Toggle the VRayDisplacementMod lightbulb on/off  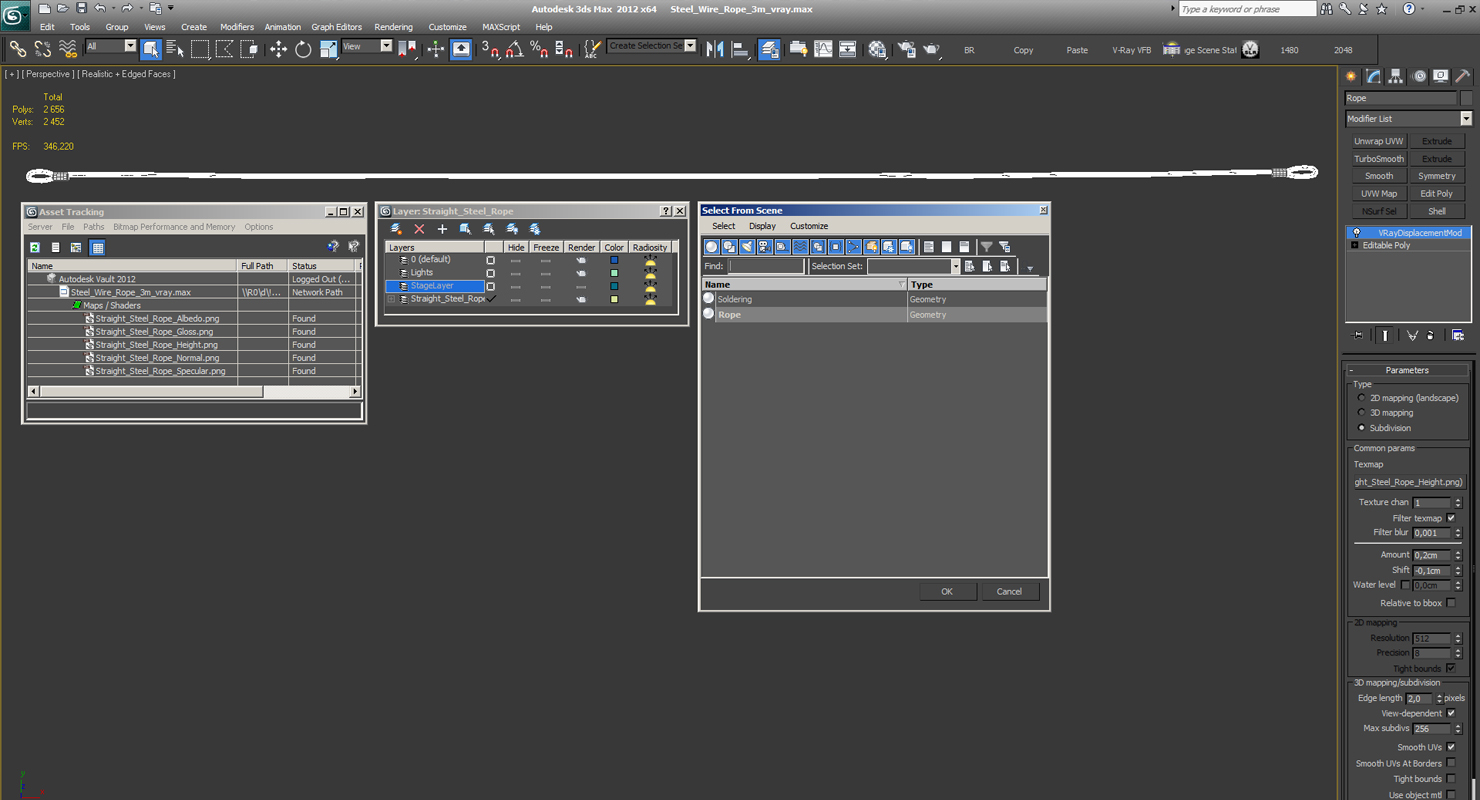(x=1357, y=233)
